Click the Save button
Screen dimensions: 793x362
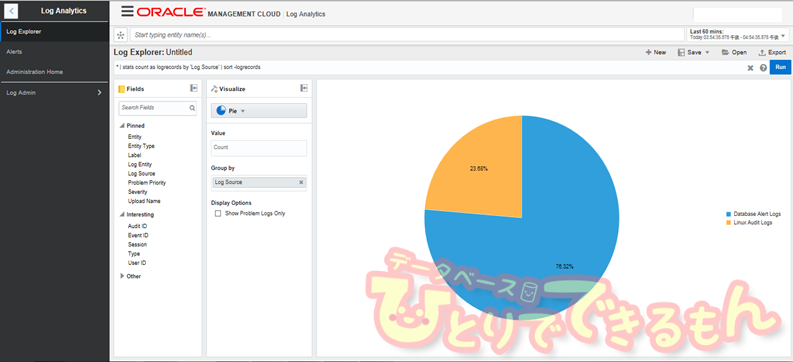click(x=689, y=52)
